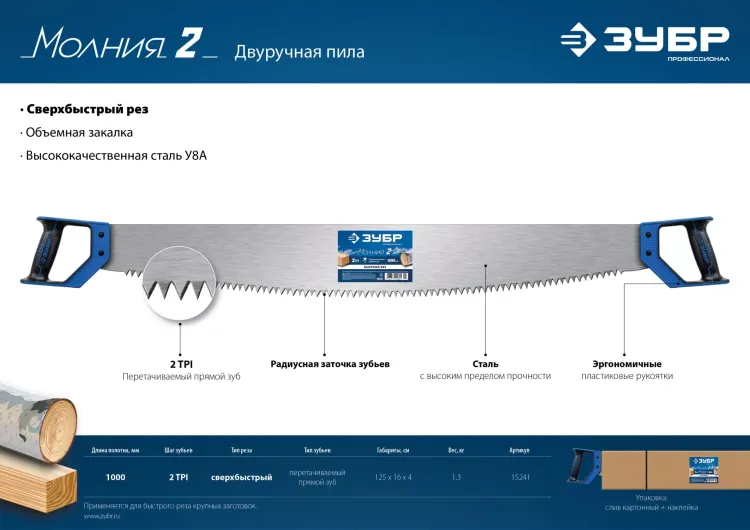This screenshot has width=750, height=530.
Task: Click the circular magnified saw teeth inset
Action: [x=180, y=284]
